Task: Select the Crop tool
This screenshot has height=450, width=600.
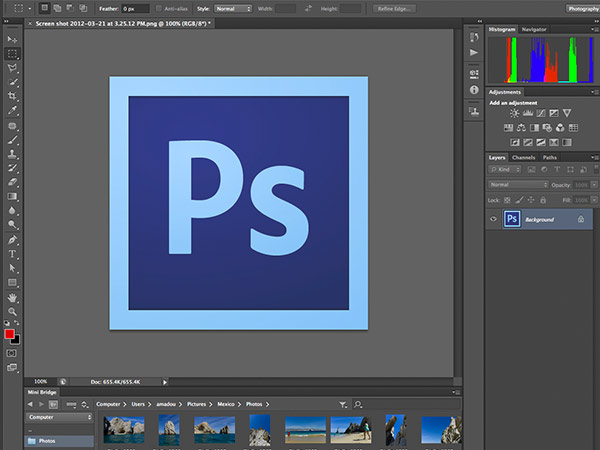Action: tap(12, 96)
